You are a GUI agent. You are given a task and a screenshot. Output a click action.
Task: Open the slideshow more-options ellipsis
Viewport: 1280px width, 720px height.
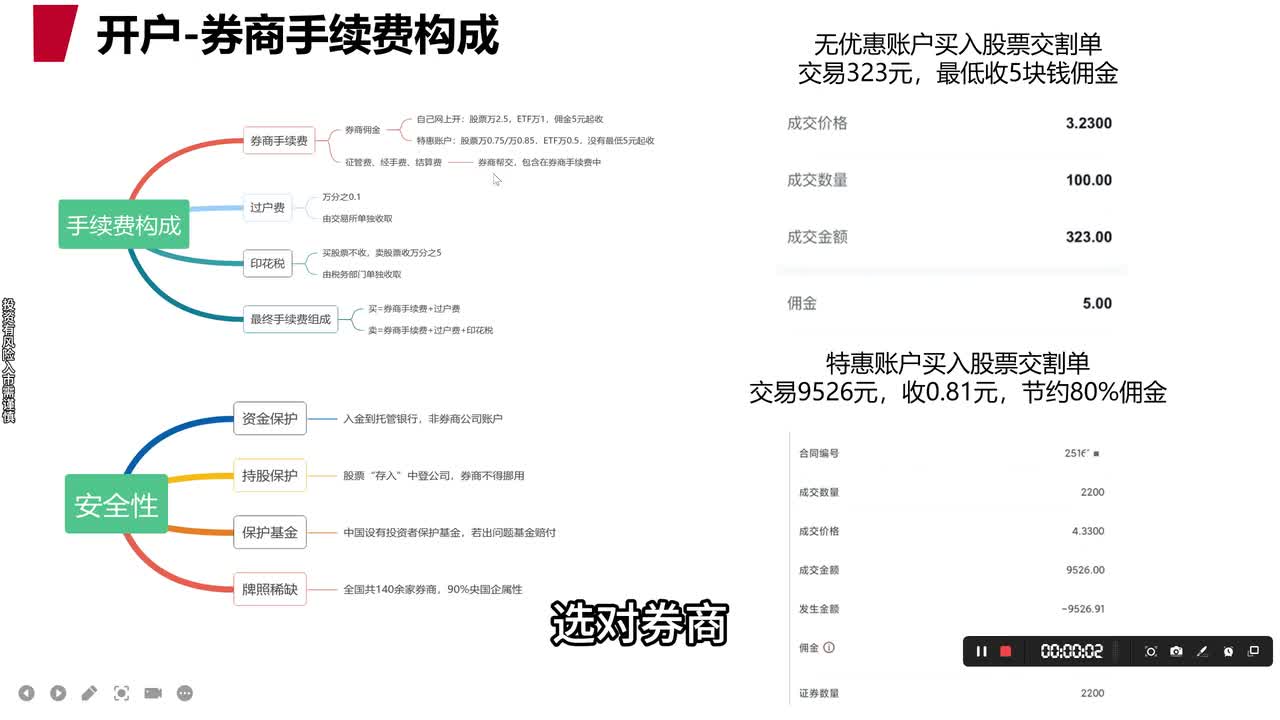pos(185,693)
